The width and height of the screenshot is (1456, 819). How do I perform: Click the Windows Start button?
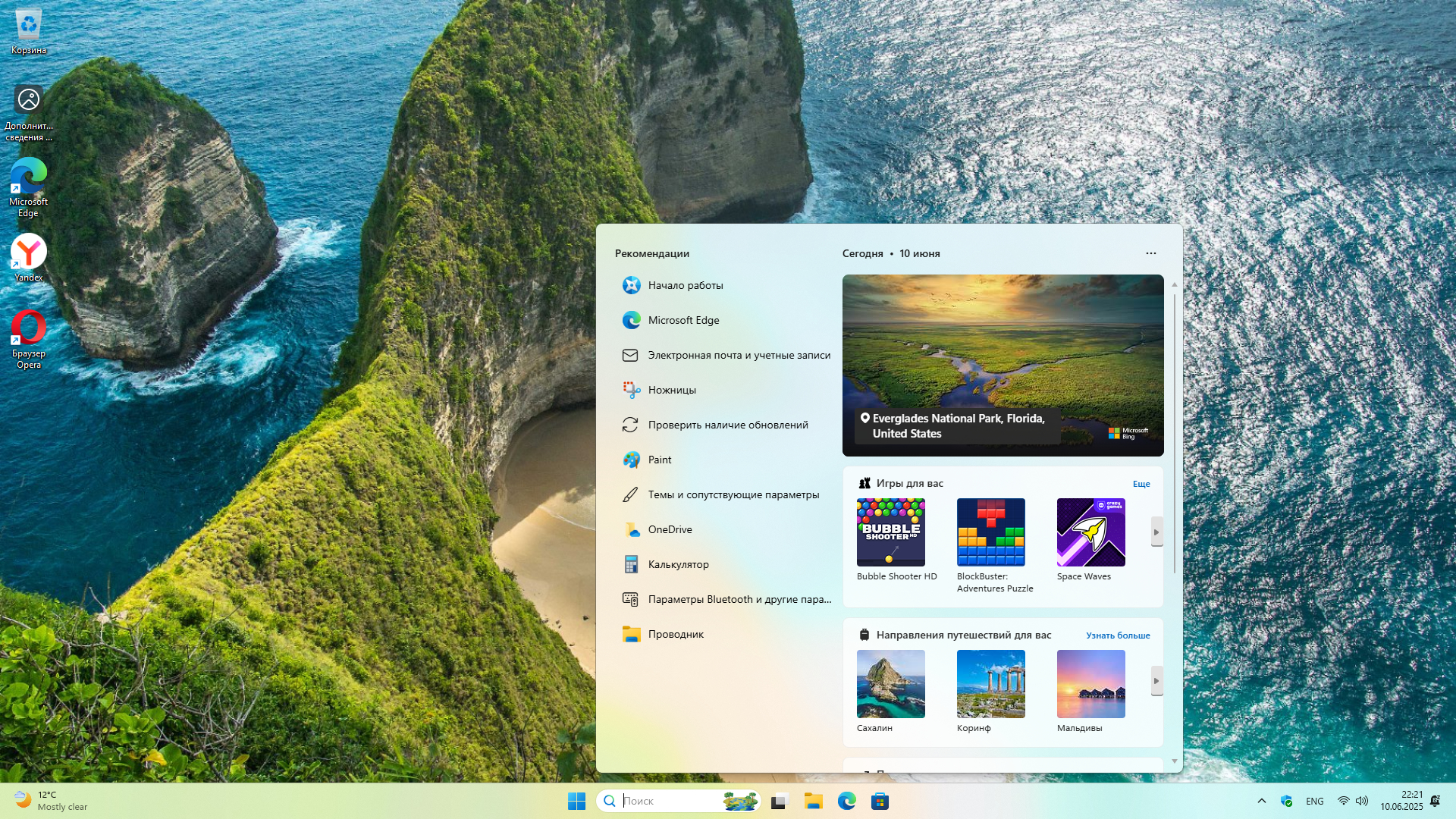[x=576, y=801]
